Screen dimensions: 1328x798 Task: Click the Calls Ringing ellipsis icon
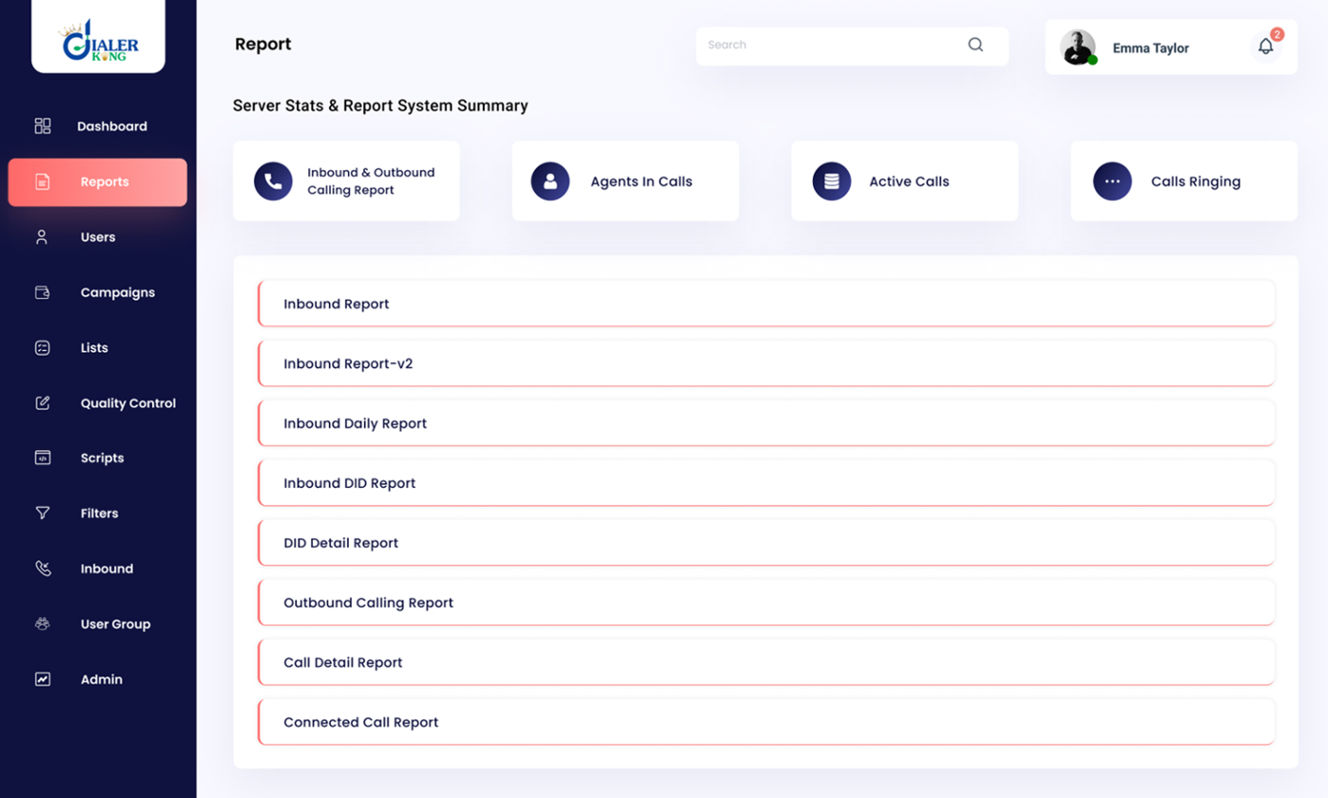pos(1112,182)
